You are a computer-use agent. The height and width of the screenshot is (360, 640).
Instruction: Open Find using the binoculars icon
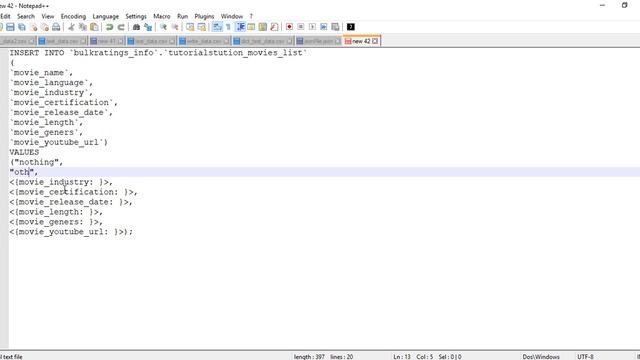pos(136,27)
